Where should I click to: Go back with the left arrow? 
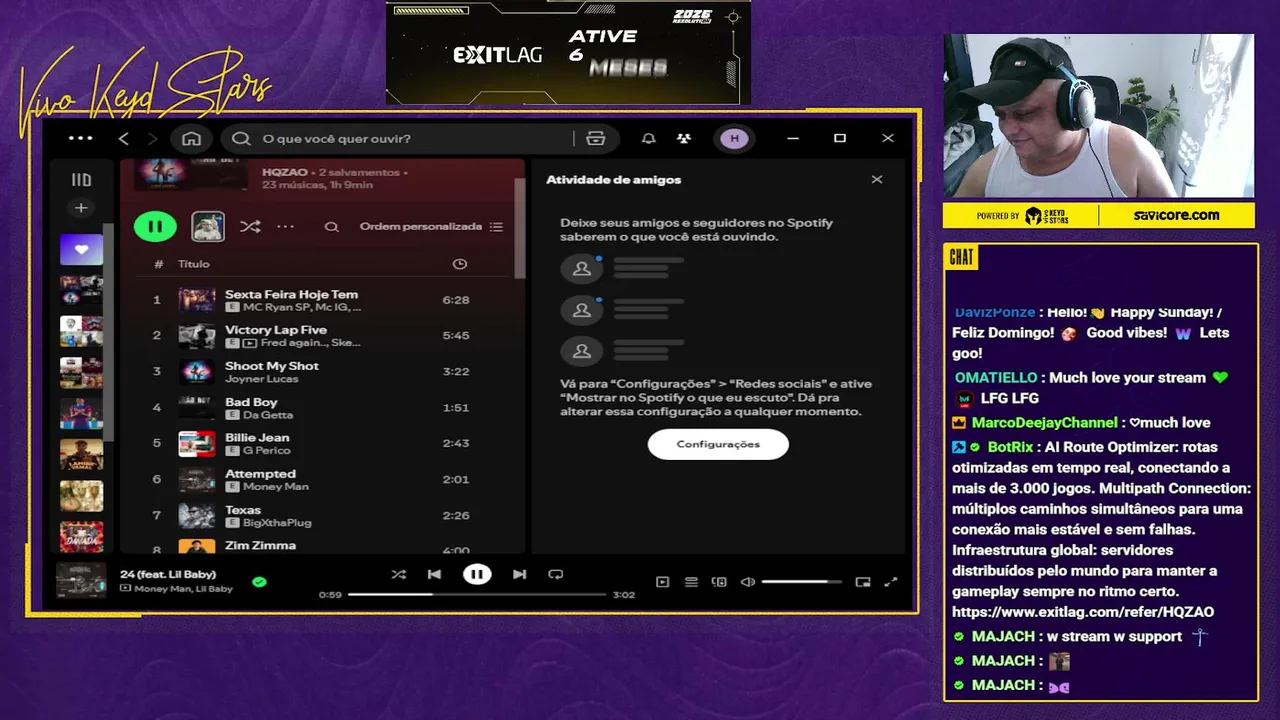pyautogui.click(x=124, y=139)
